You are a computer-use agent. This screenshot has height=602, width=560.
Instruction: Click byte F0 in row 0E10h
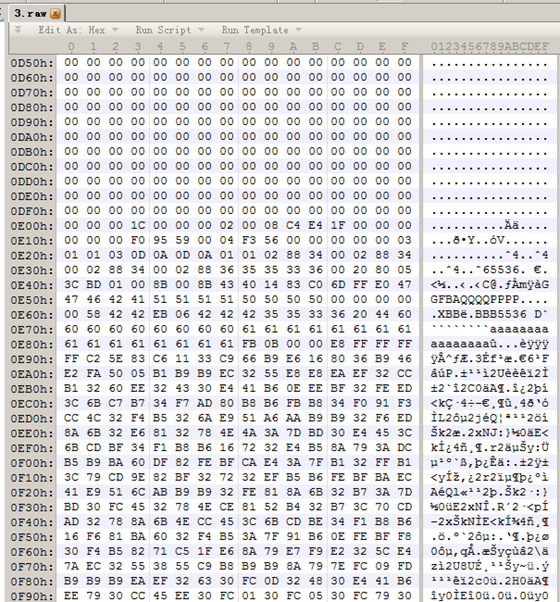pos(138,240)
